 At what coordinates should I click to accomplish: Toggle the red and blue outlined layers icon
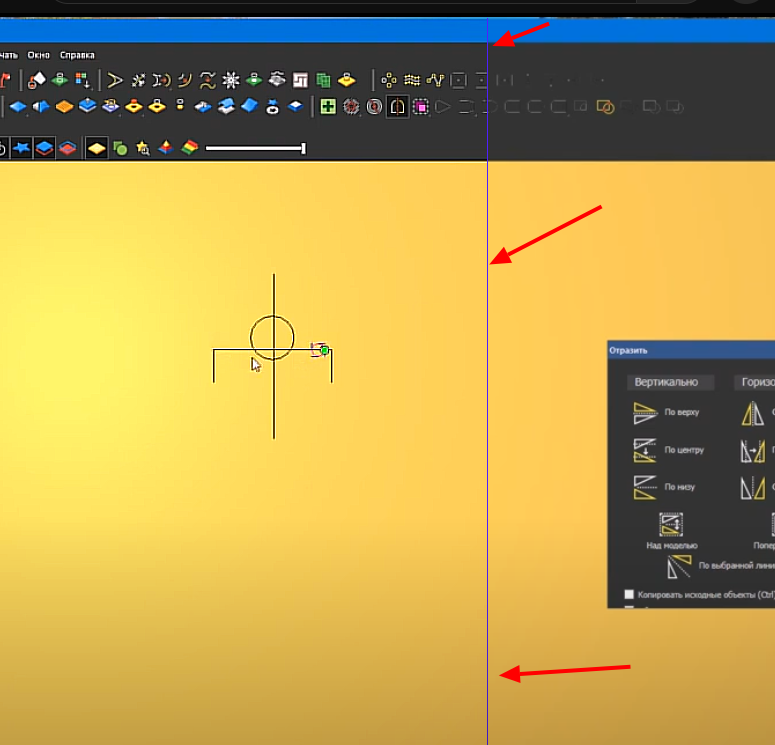pyautogui.click(x=68, y=148)
